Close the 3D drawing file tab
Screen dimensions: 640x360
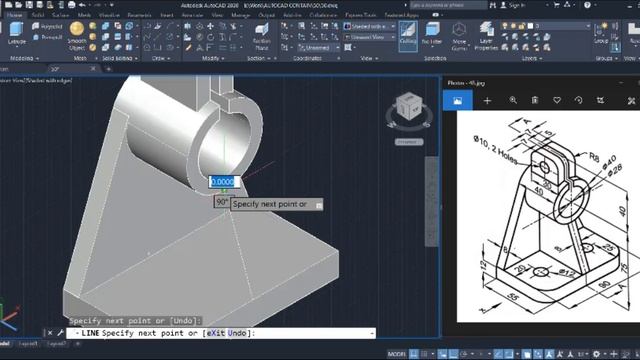pyautogui.click(x=93, y=69)
